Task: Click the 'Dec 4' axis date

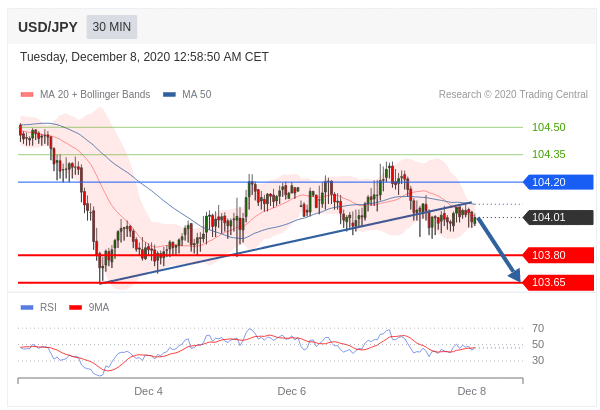Action: tap(148, 391)
